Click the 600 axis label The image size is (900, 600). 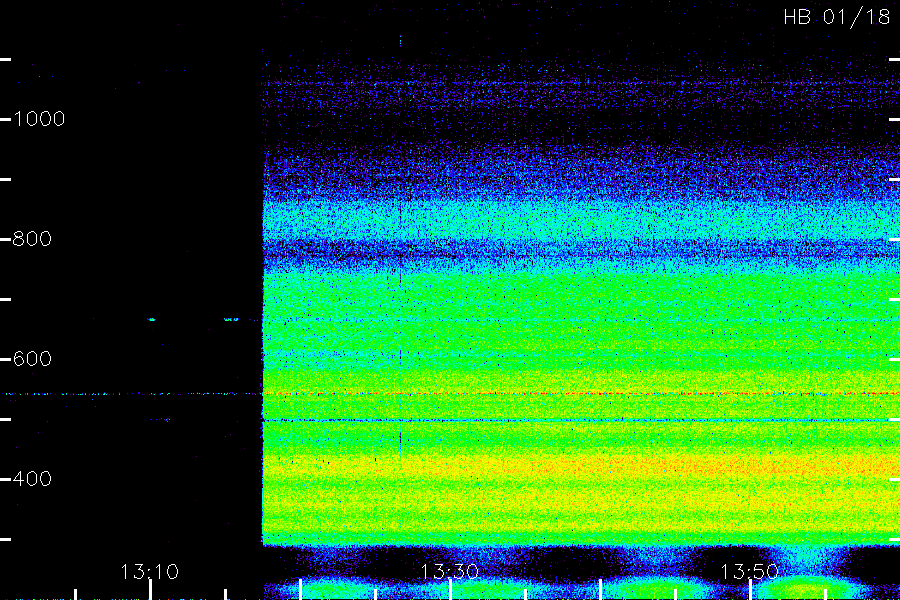click(x=32, y=359)
